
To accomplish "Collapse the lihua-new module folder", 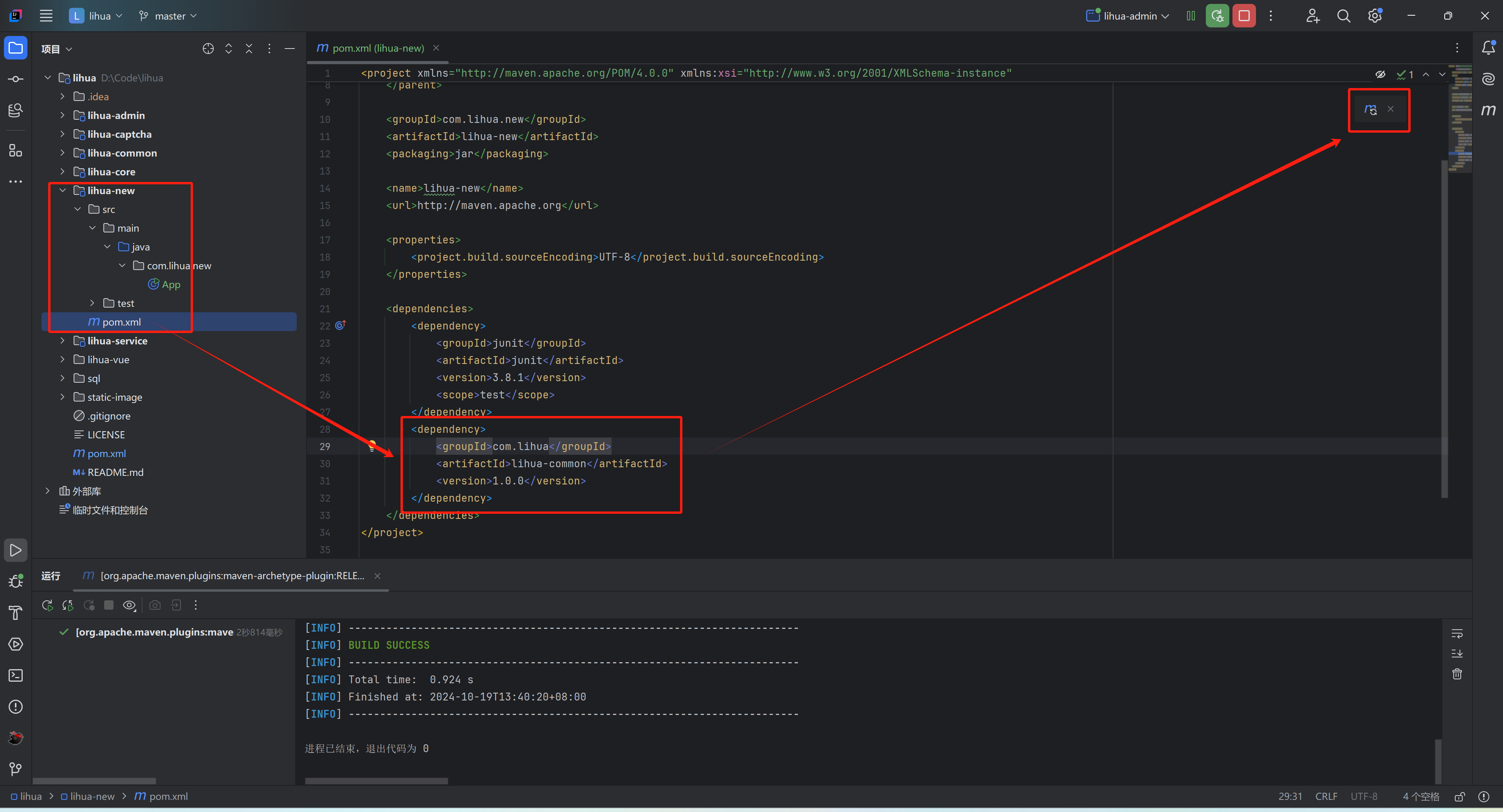I will (x=62, y=191).
